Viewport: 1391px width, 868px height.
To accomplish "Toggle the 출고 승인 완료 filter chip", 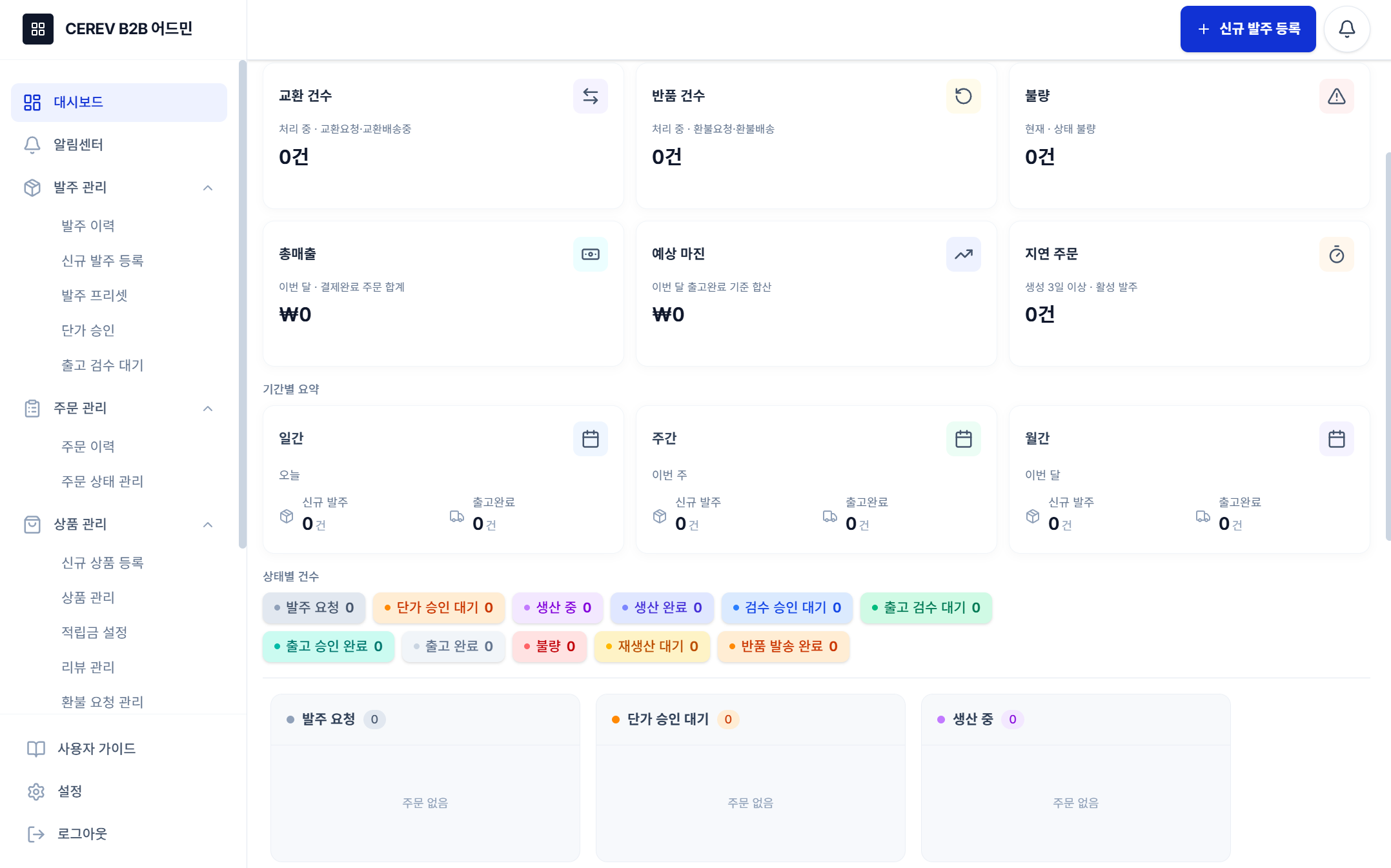I will pyautogui.click(x=328, y=646).
